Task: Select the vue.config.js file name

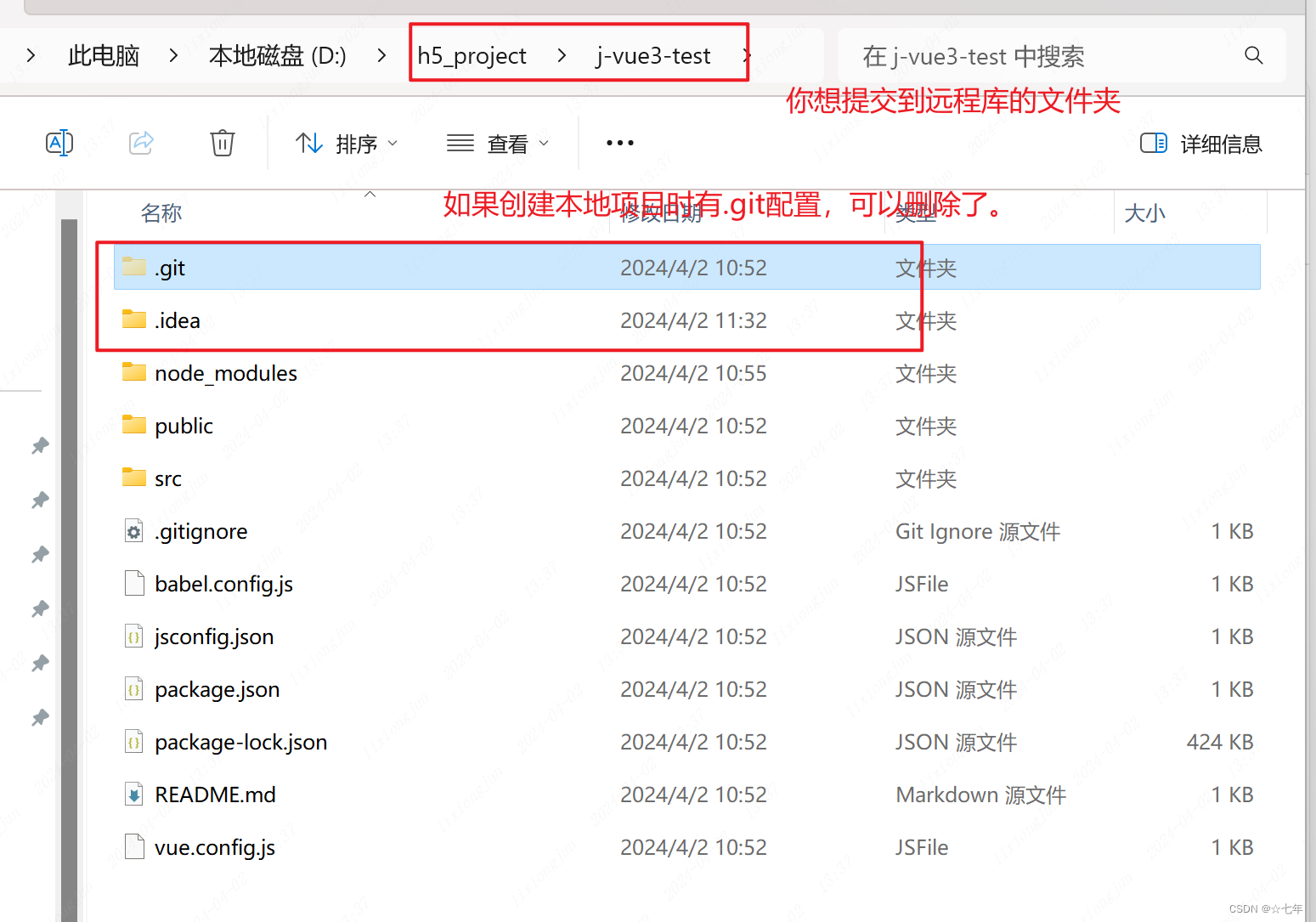Action: point(215,848)
